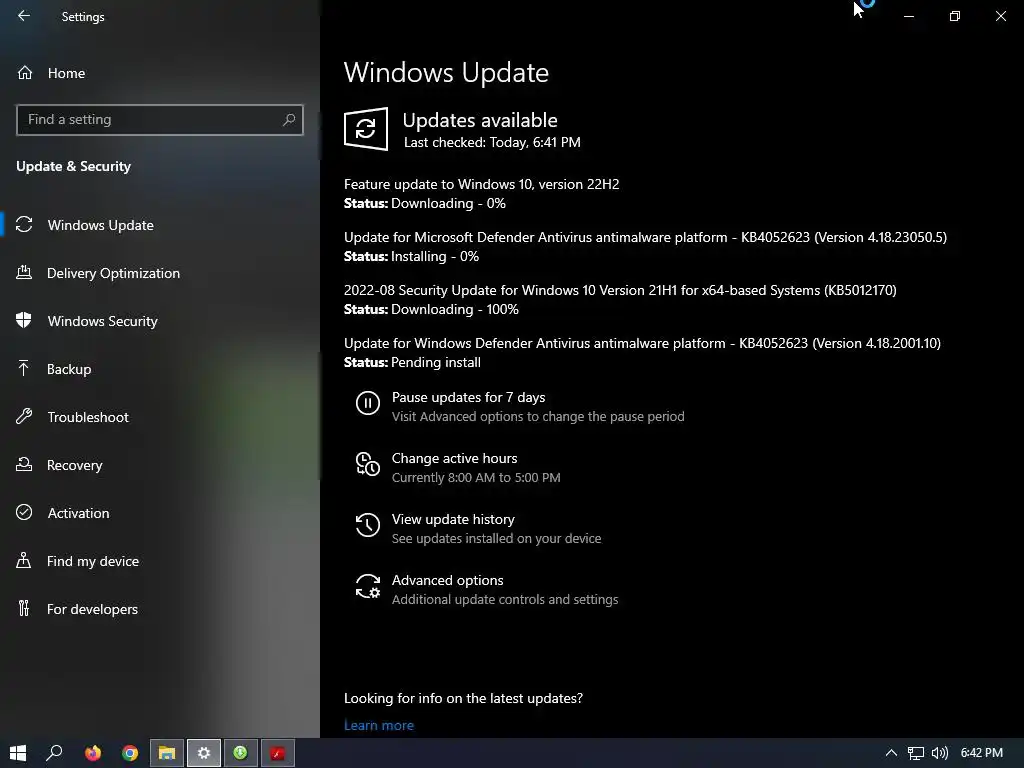The image size is (1024, 768).
Task: Open the green download app in taskbar
Action: [x=240, y=753]
